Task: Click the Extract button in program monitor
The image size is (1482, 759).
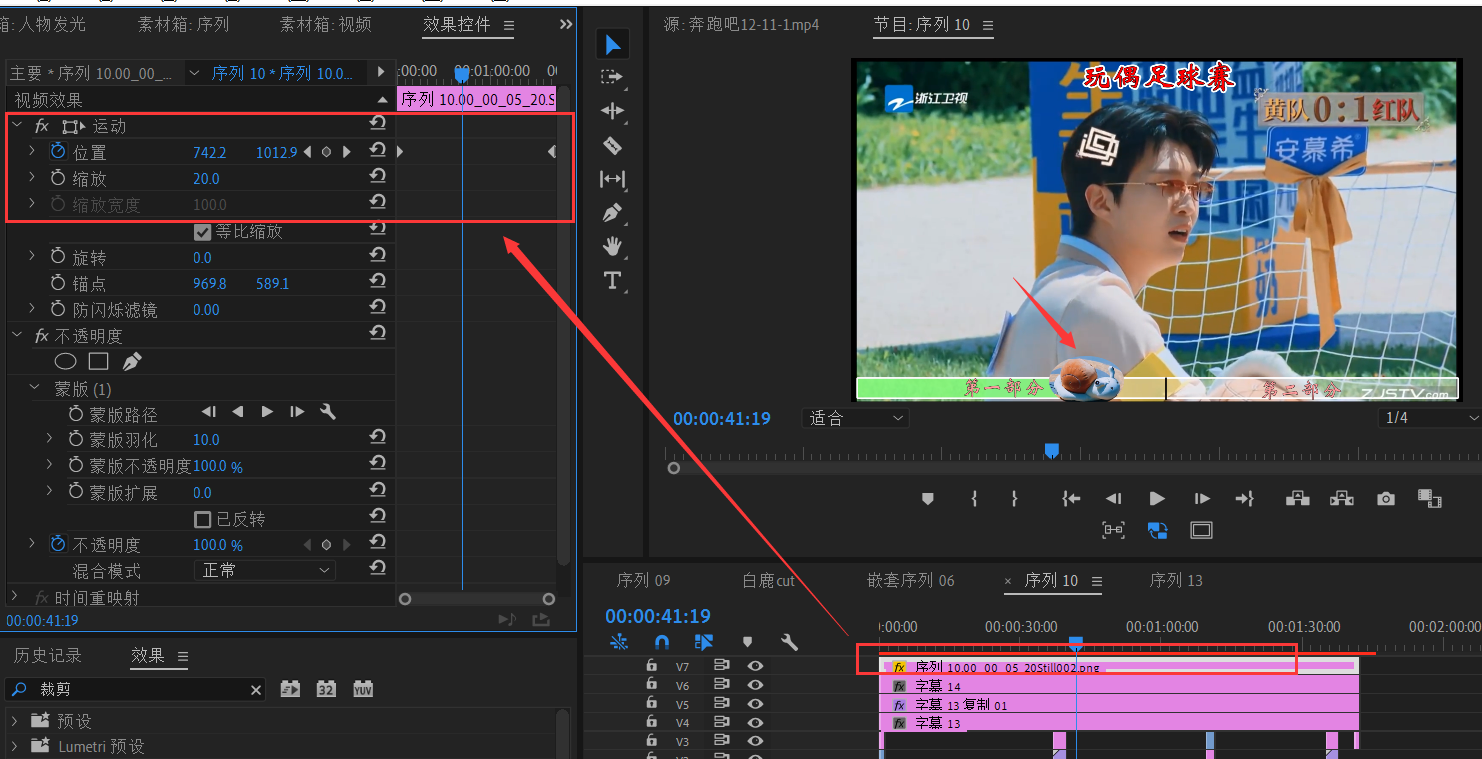Action: 1342,498
